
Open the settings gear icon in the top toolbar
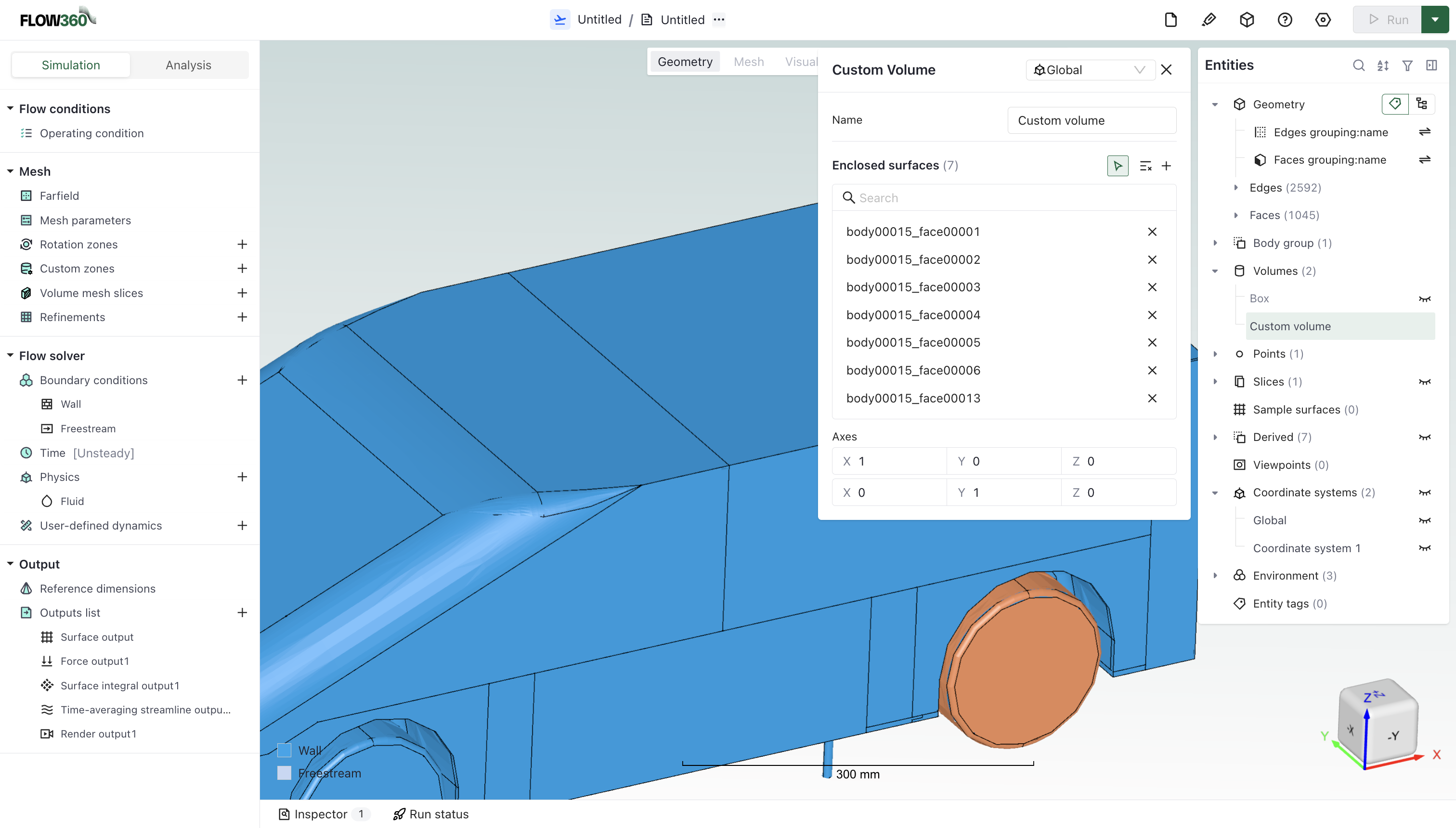coord(1322,19)
